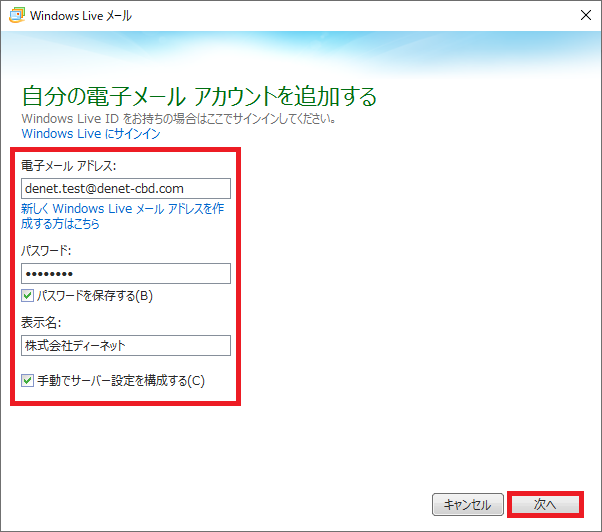This screenshot has height=532, width=602.
Task: Click the 表示名: label
Action: coord(41,322)
